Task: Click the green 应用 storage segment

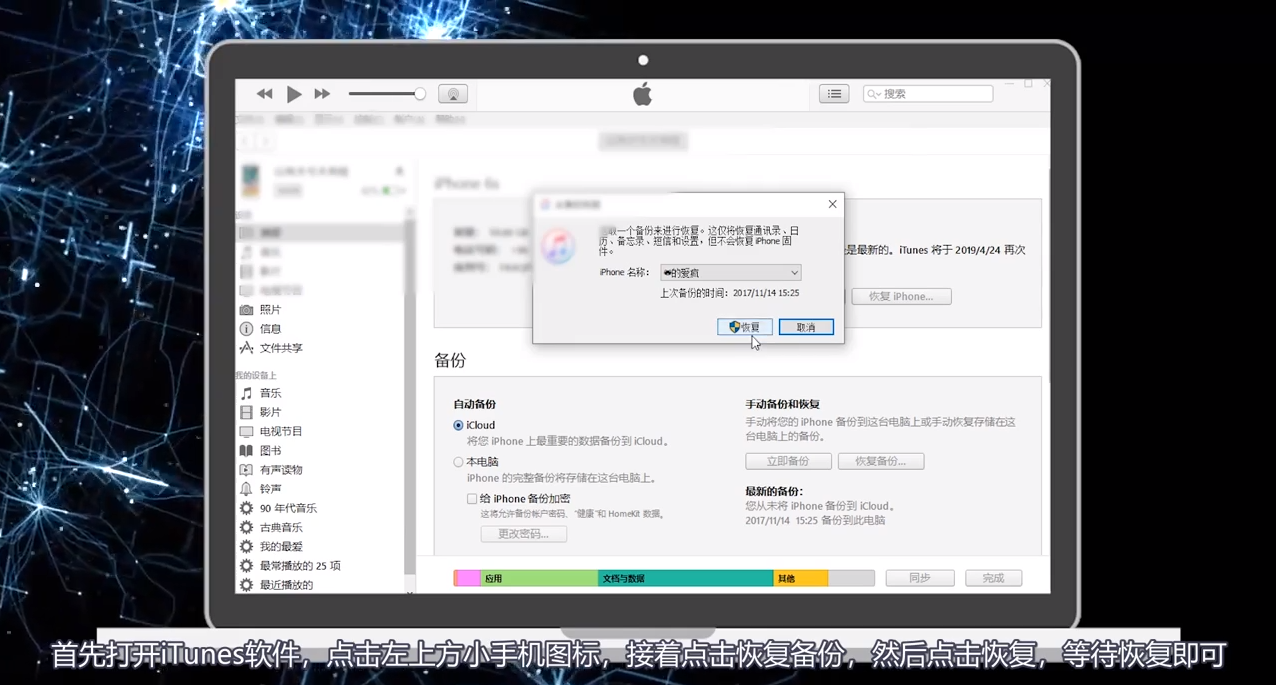Action: coord(540,578)
